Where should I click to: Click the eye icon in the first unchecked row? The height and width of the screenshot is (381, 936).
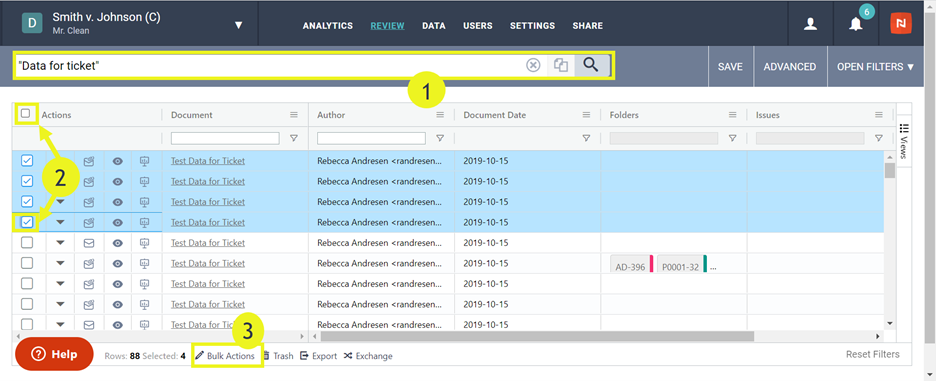(x=118, y=243)
